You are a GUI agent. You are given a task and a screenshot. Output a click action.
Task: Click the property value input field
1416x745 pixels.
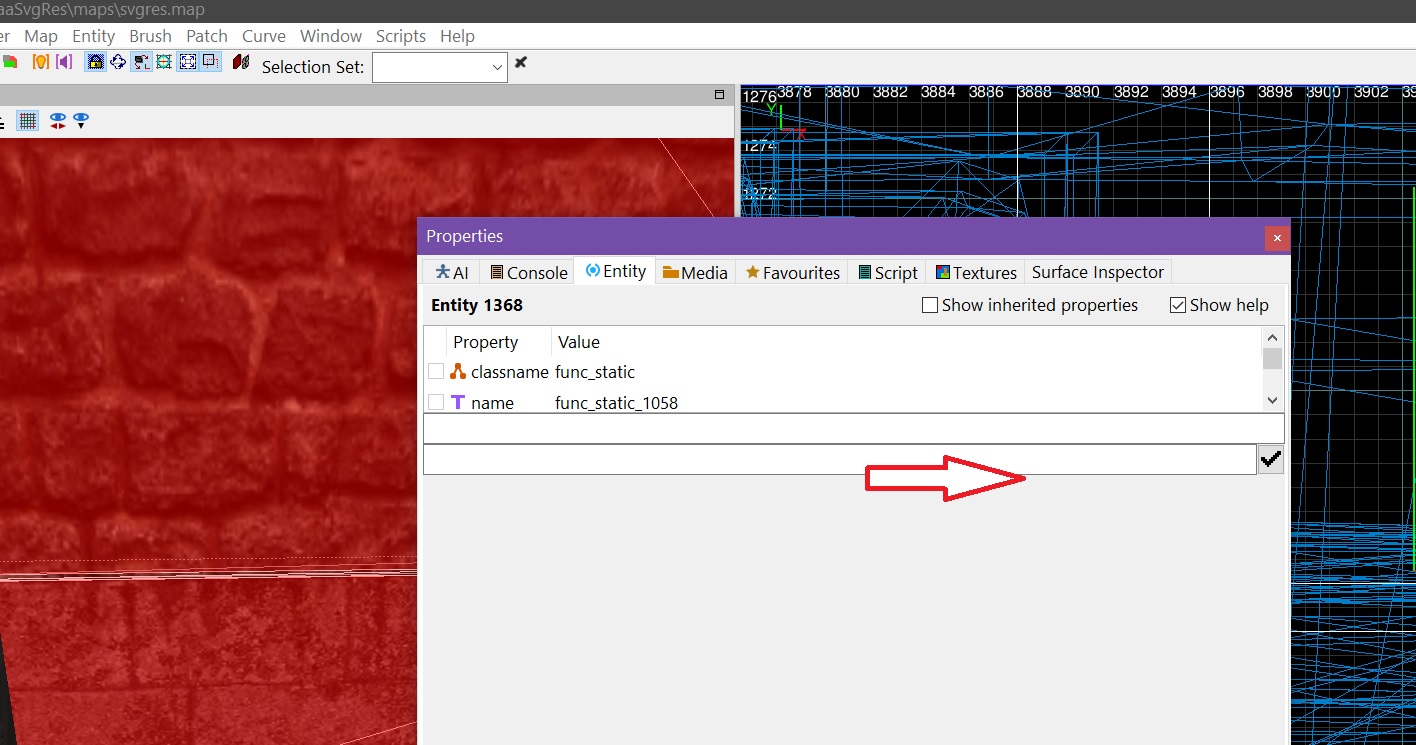pyautogui.click(x=839, y=460)
